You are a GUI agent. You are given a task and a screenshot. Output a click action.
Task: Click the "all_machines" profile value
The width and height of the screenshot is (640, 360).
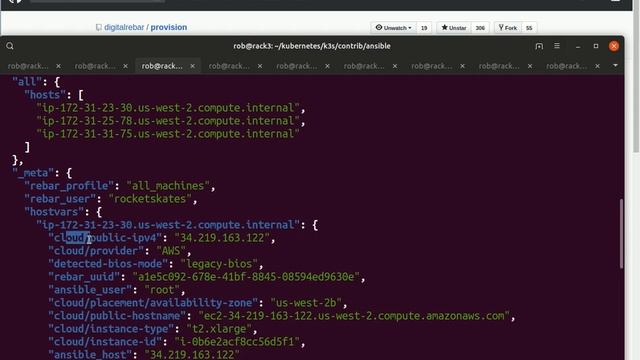168,186
